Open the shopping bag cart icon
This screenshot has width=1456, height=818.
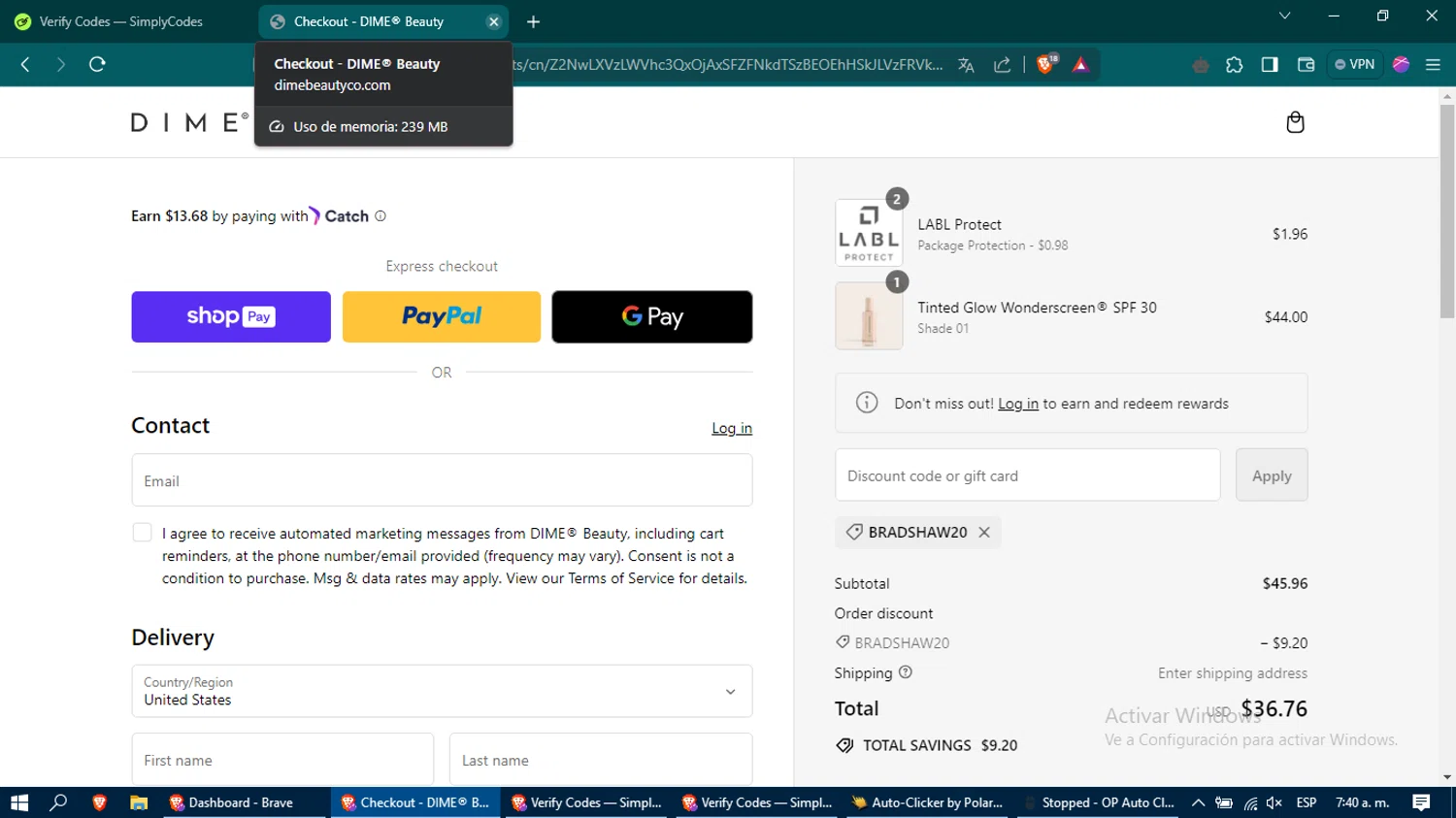tap(1295, 122)
